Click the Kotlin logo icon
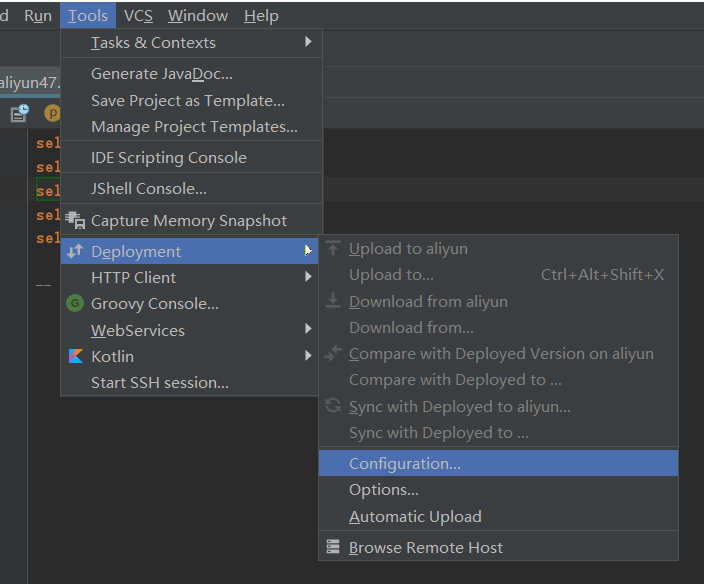Image resolution: width=704 pixels, height=584 pixels. pyautogui.click(x=75, y=357)
